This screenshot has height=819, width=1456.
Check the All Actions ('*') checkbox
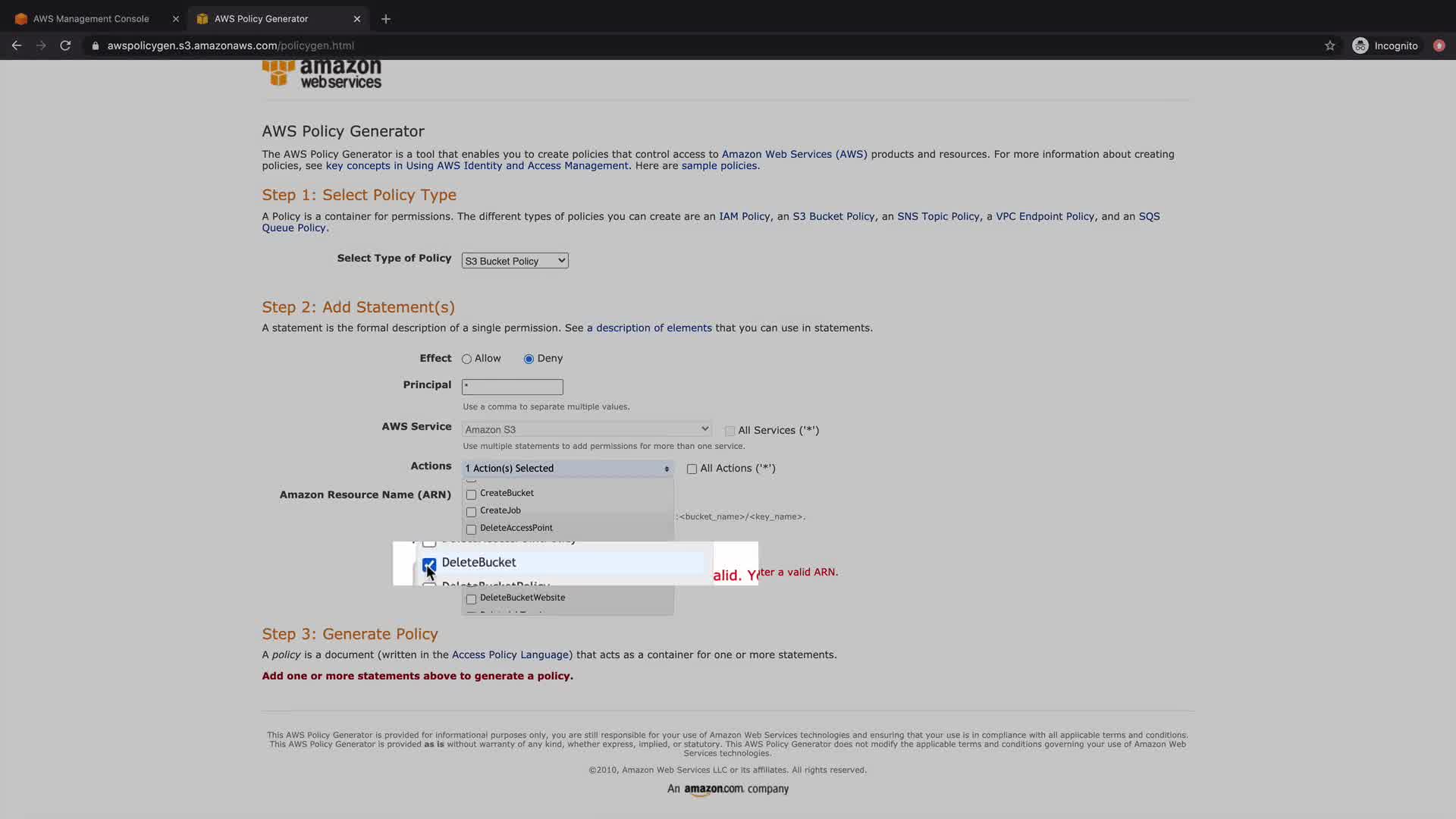click(x=692, y=469)
